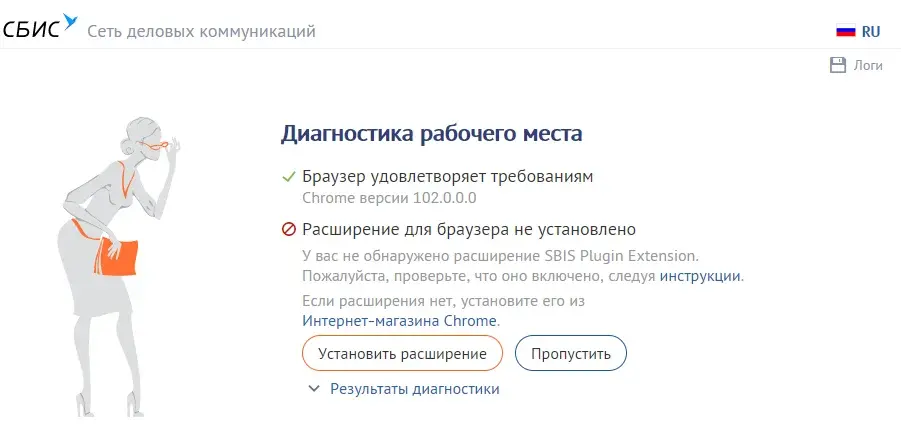Screen dimensions: 901x448
Task: Click the Расширение для браузера не установлено line
Action: pyautogui.click(x=469, y=230)
